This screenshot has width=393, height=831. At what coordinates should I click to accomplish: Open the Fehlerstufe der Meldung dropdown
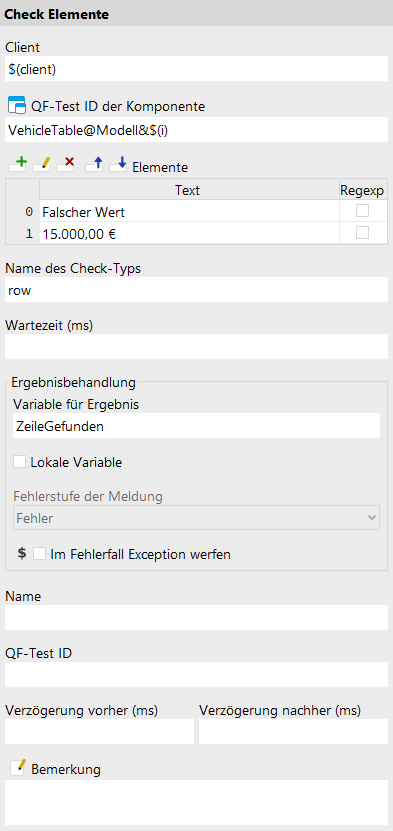pos(196,518)
